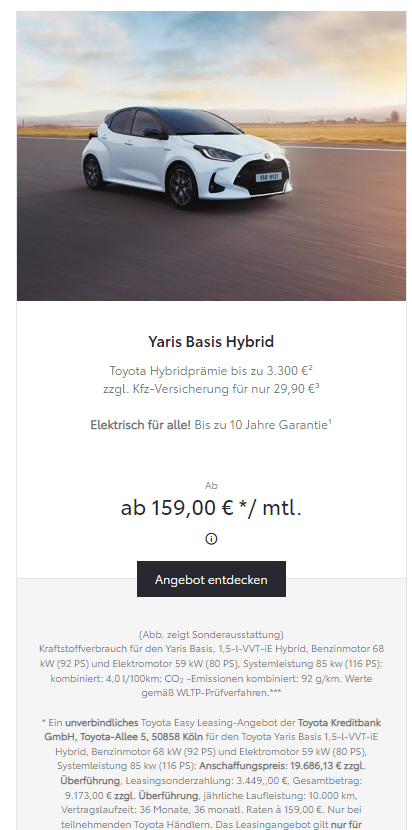The height and width of the screenshot is (830, 412).
Task: Click the small Ab label above price
Action: point(211,485)
